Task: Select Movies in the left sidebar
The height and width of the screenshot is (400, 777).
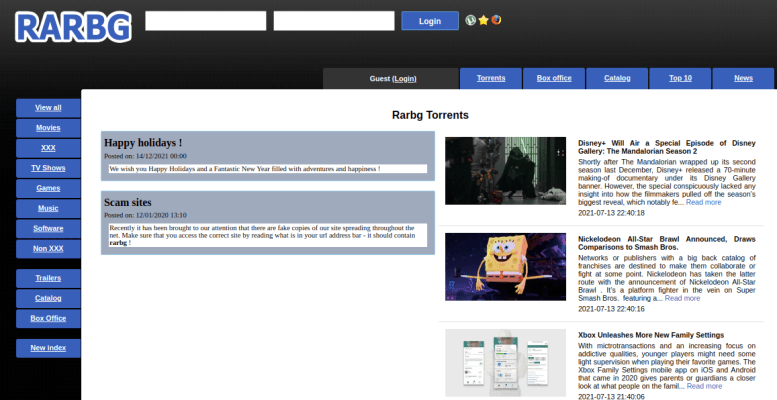Action: [48, 128]
